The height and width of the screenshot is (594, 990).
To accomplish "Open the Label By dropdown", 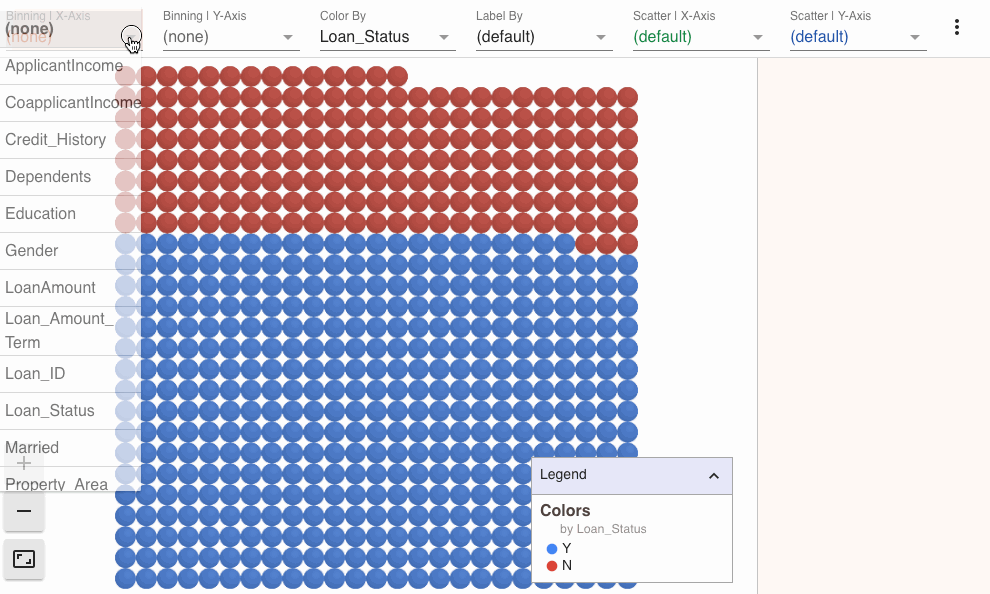I will 544,37.
